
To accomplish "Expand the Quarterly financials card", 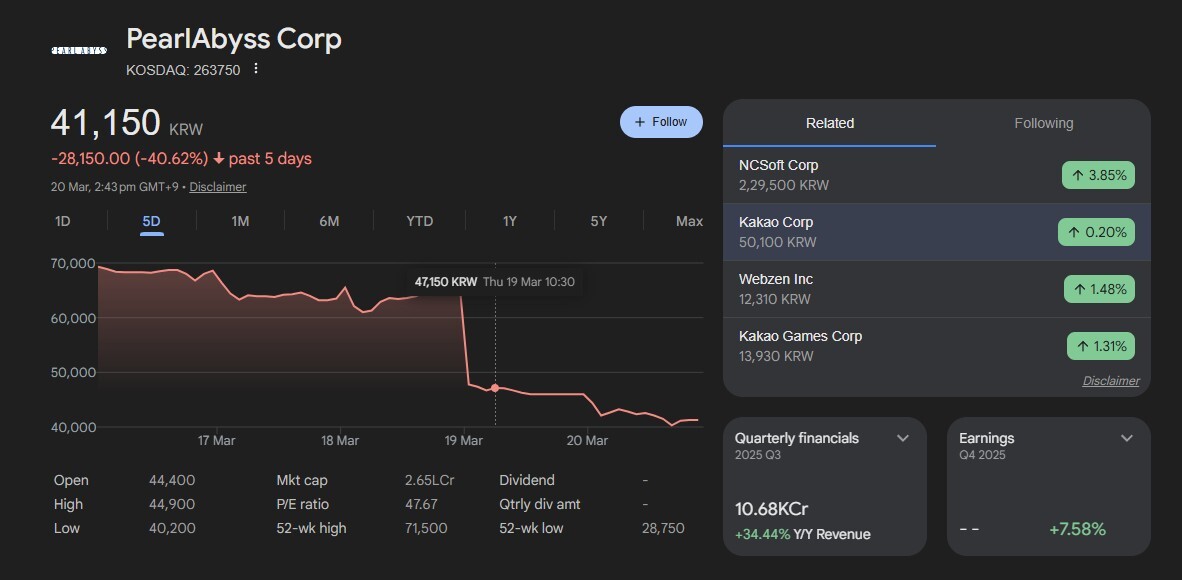I will click(x=903, y=438).
